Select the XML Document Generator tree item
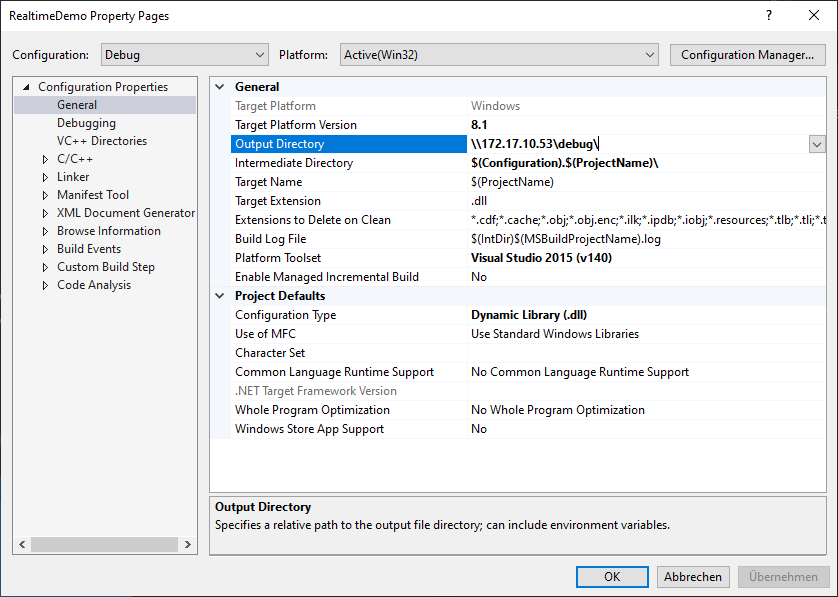Screen dimensions: 838x597 click(126, 212)
